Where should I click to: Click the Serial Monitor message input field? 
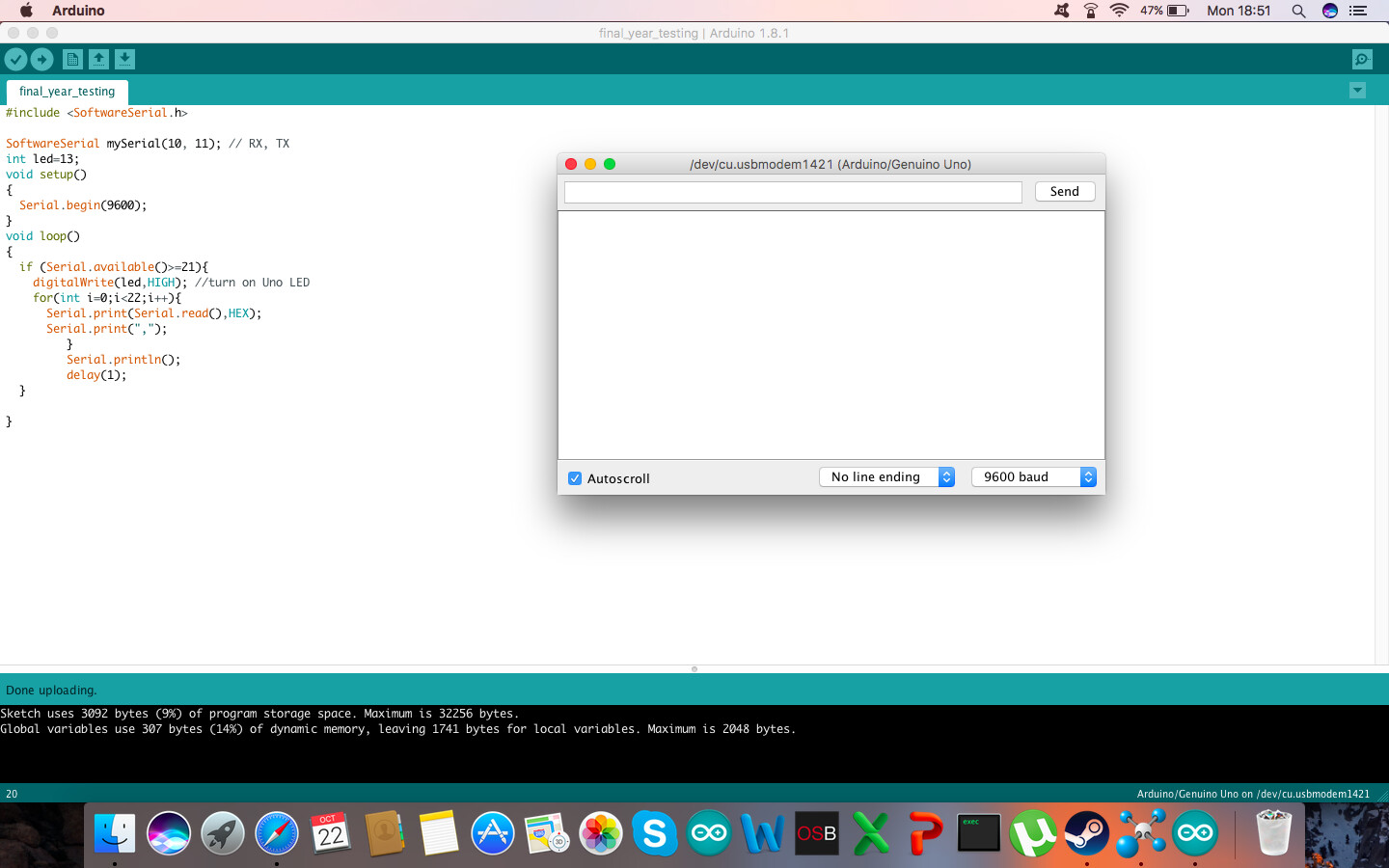tap(791, 192)
